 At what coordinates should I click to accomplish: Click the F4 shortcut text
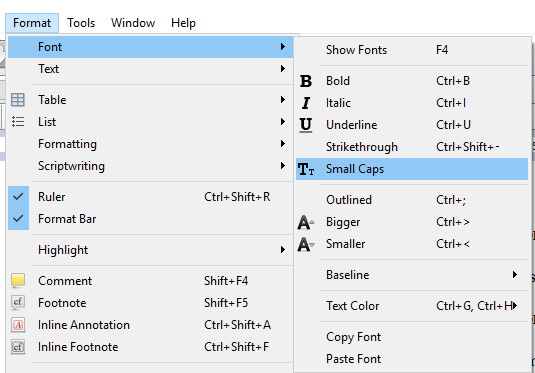(x=442, y=50)
